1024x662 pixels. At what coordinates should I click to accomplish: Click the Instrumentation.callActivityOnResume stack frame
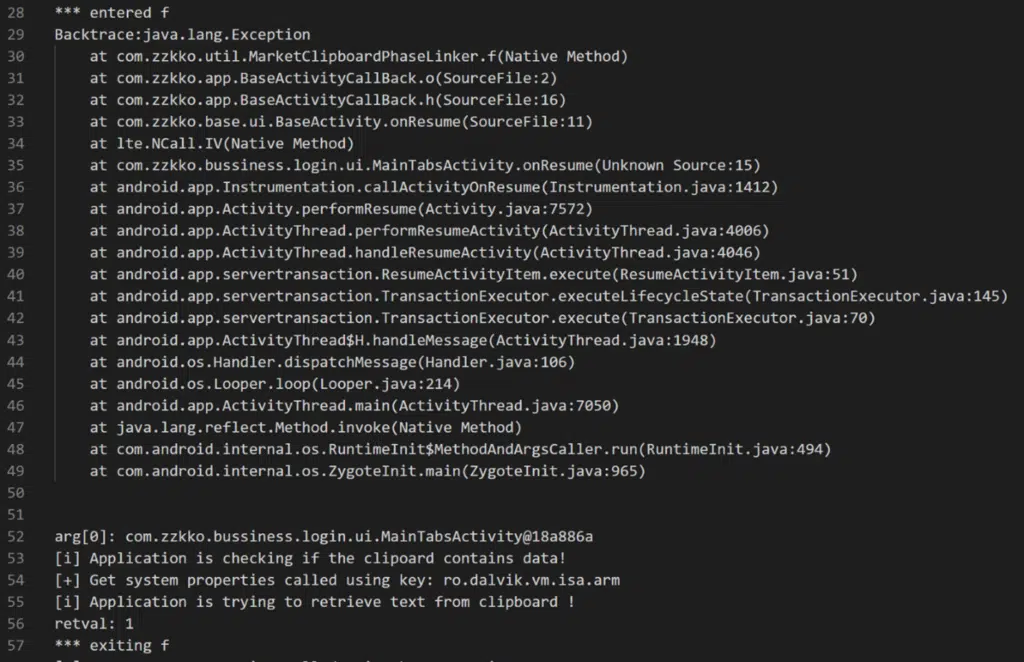pos(433,187)
